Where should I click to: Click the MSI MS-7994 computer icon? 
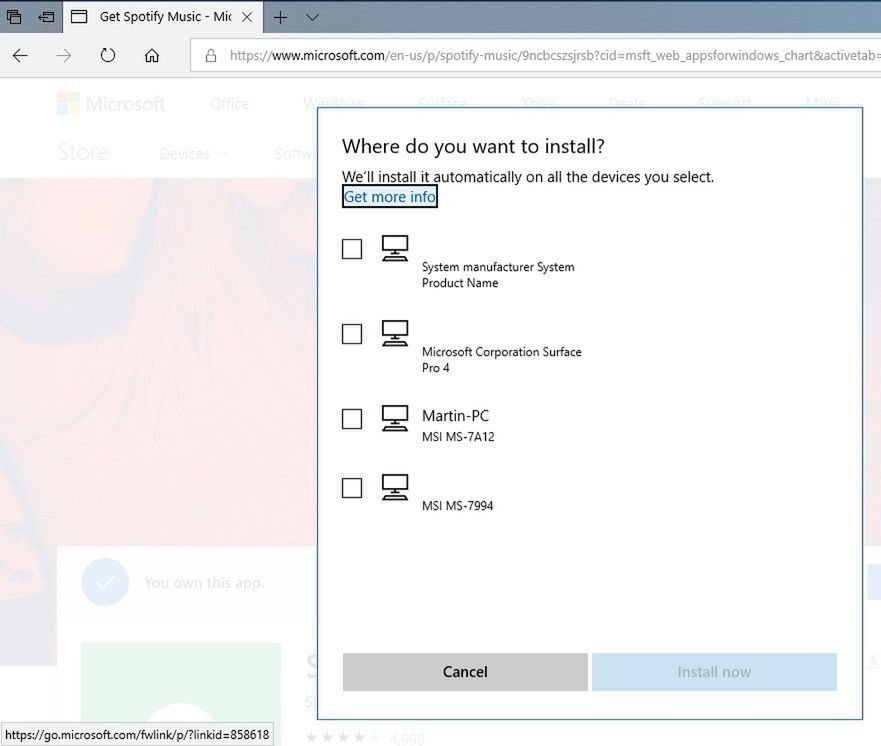(395, 487)
